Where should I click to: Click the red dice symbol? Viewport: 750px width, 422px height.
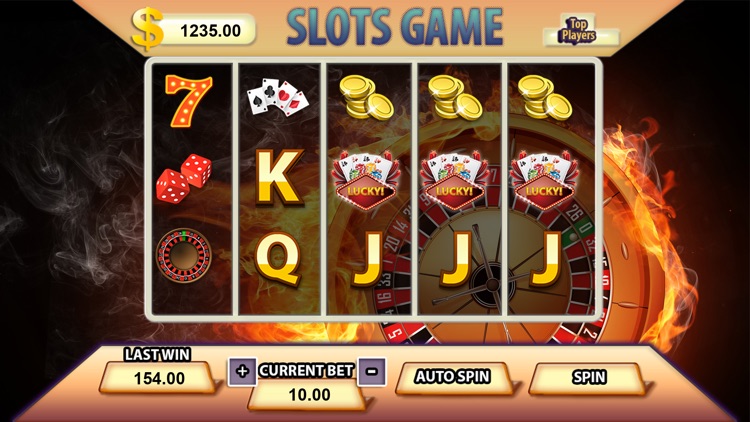click(184, 178)
